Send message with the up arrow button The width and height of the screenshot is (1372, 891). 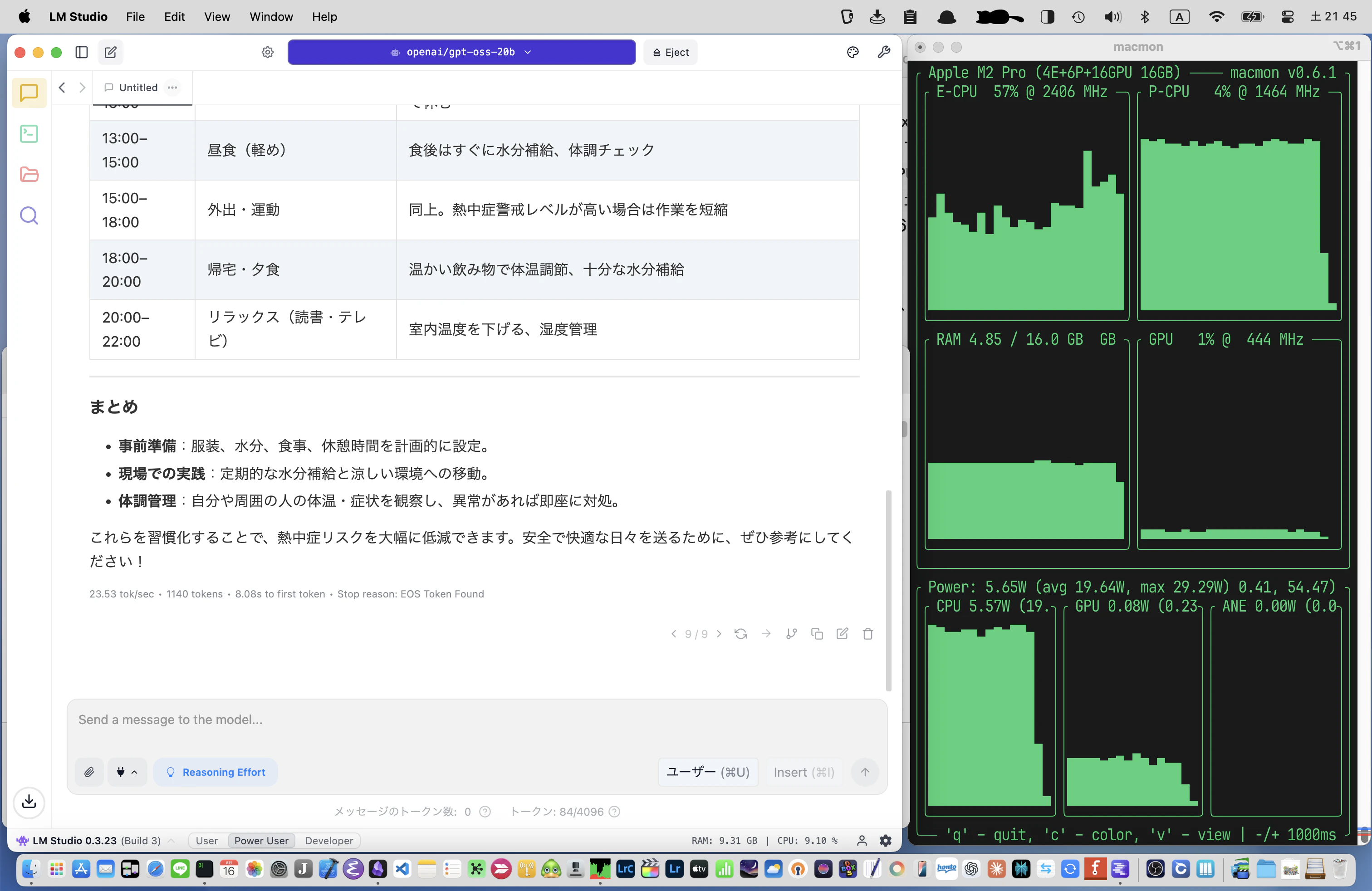[865, 772]
